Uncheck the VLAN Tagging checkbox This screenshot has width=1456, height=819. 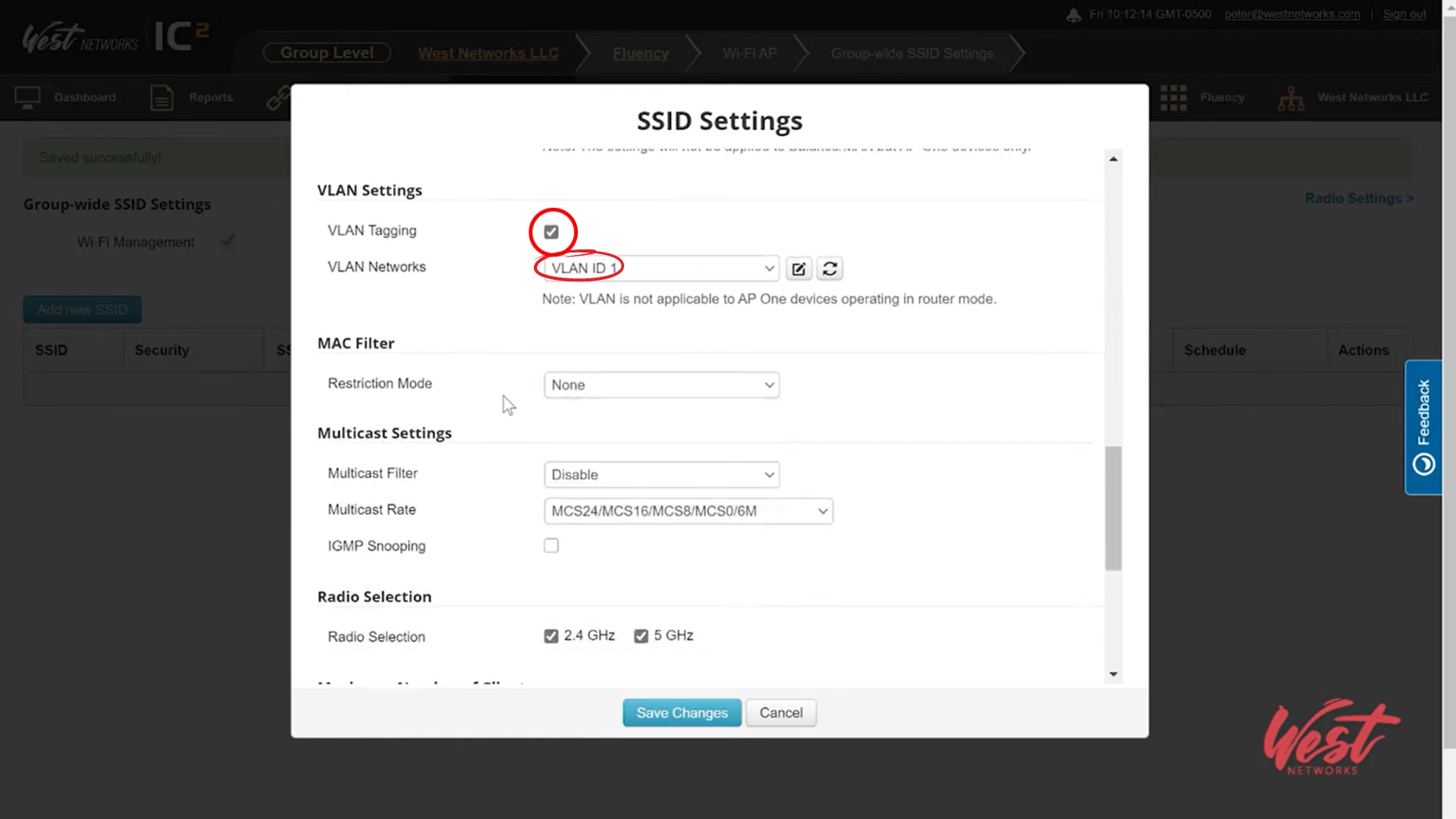[551, 232]
